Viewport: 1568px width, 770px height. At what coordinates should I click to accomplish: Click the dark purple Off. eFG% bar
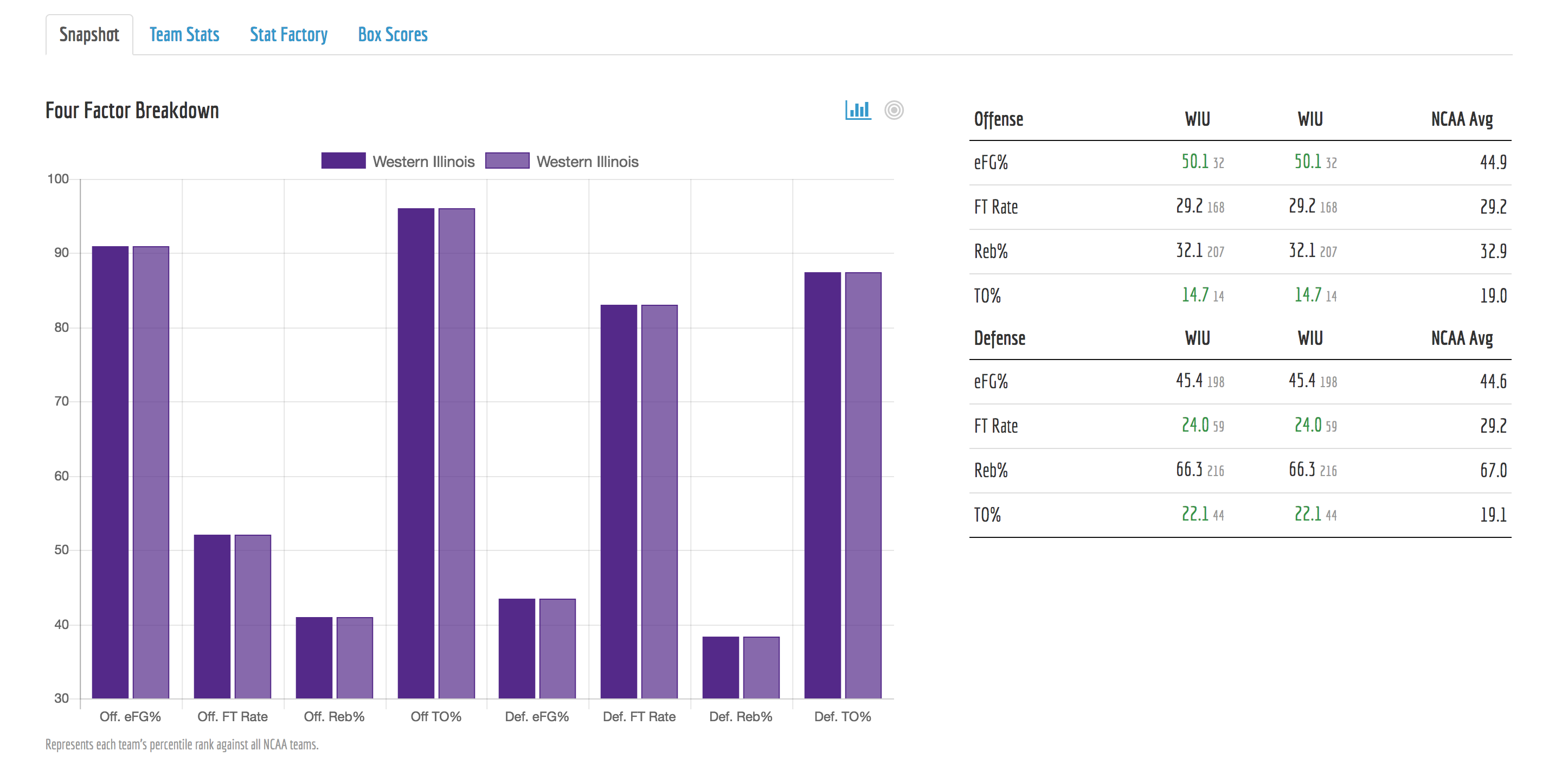click(x=110, y=472)
